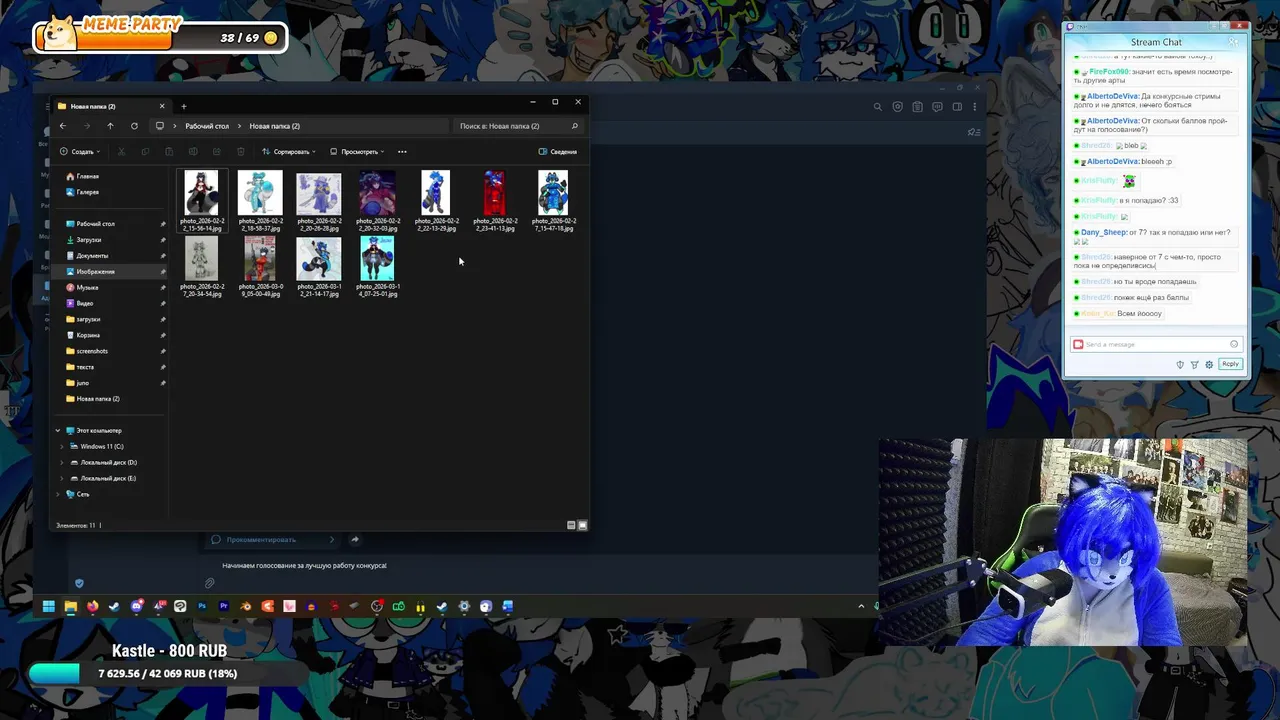The image size is (1280, 720).
Task: Select photo_2026-02-22_20-32-03.jpg thumbnail
Action: 377,193
